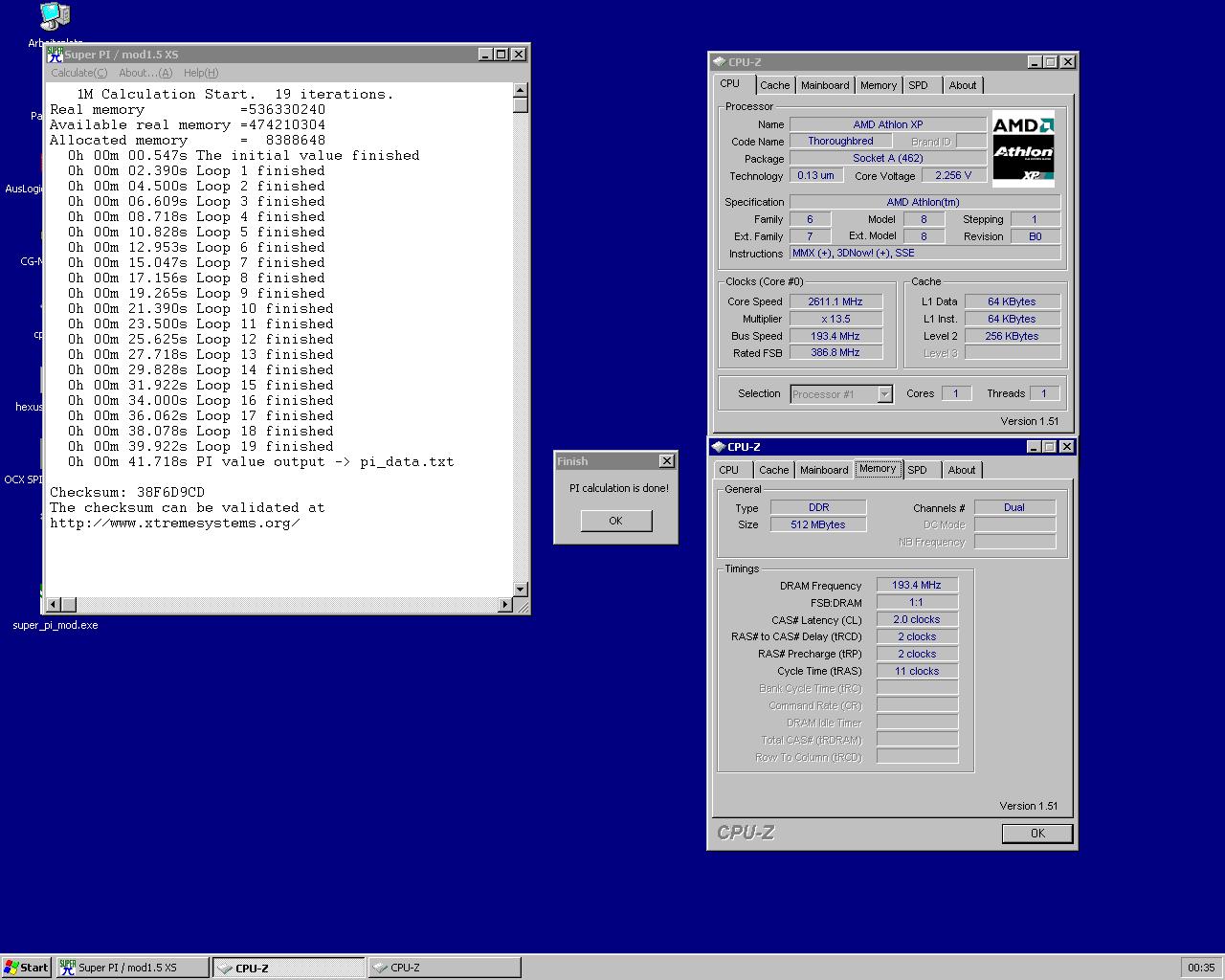The height and width of the screenshot is (980, 1225).
Task: Click the Multiplier value x 13.5
Action: pos(835,319)
